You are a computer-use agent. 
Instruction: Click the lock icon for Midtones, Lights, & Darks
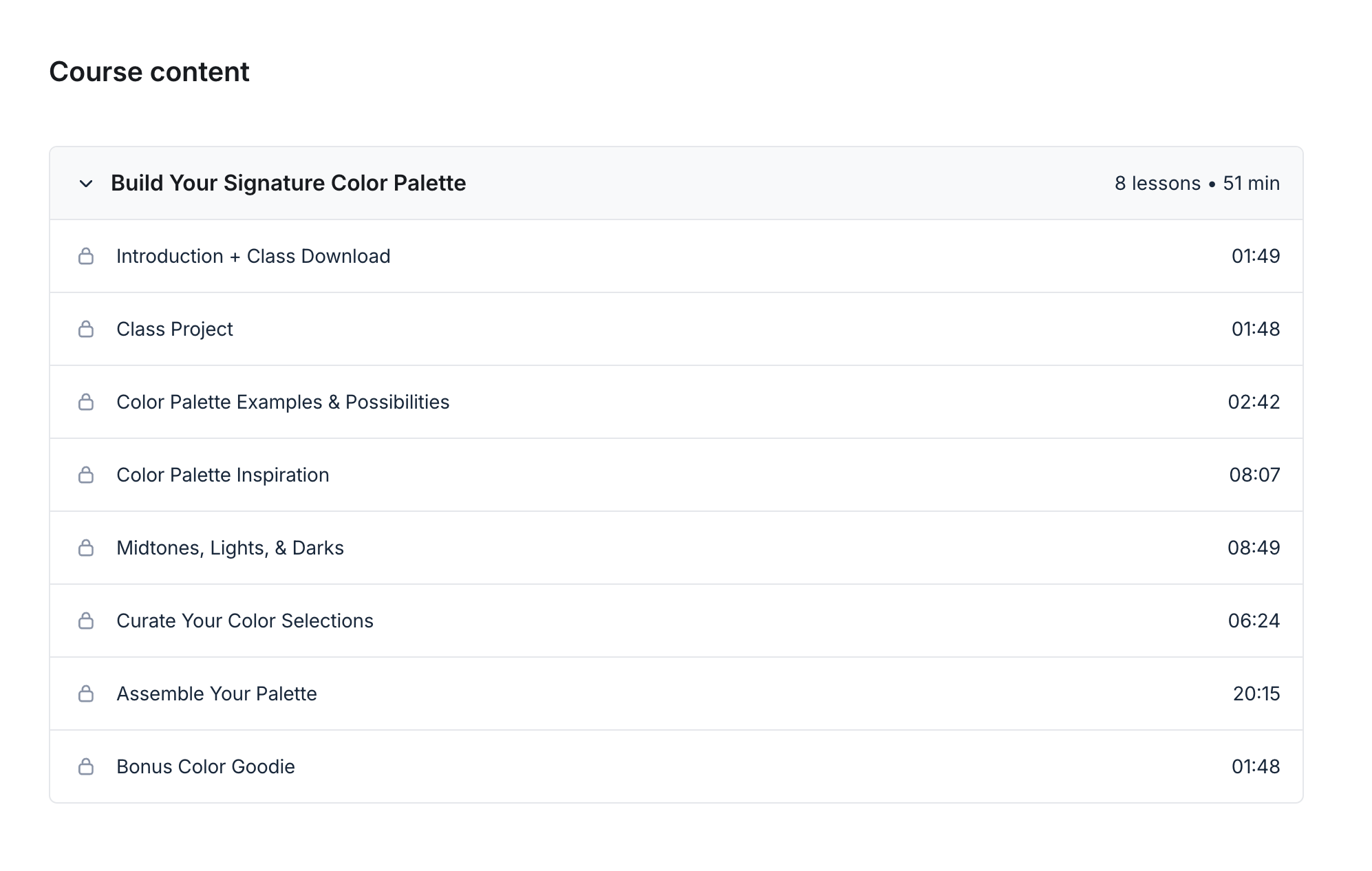coord(87,548)
